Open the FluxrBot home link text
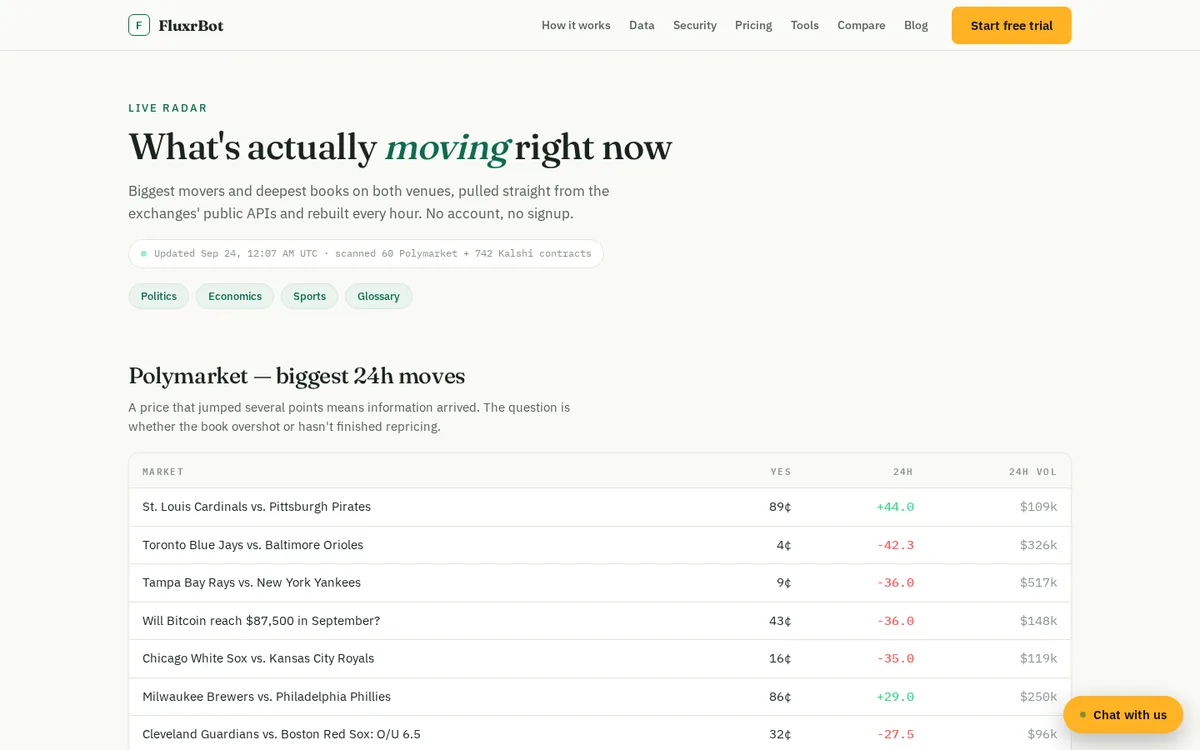The image size is (1200, 750). click(x=191, y=25)
